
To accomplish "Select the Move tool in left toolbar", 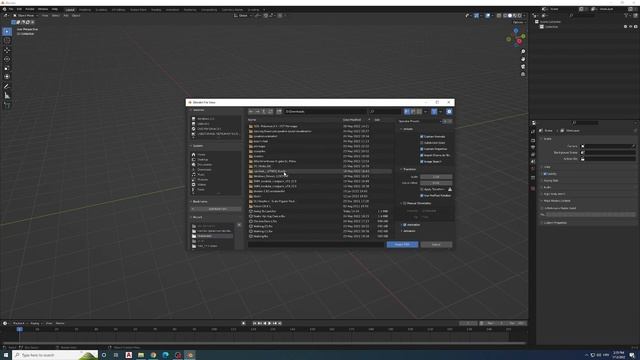I will pyautogui.click(x=7, y=50).
